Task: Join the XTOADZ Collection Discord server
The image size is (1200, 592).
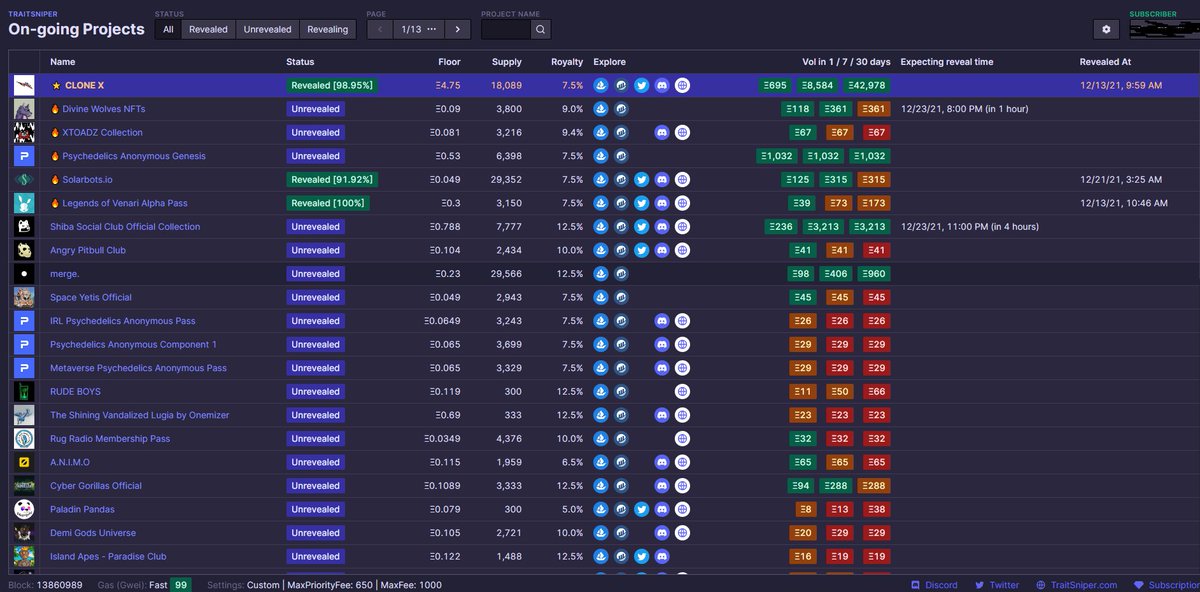Action: pos(661,132)
